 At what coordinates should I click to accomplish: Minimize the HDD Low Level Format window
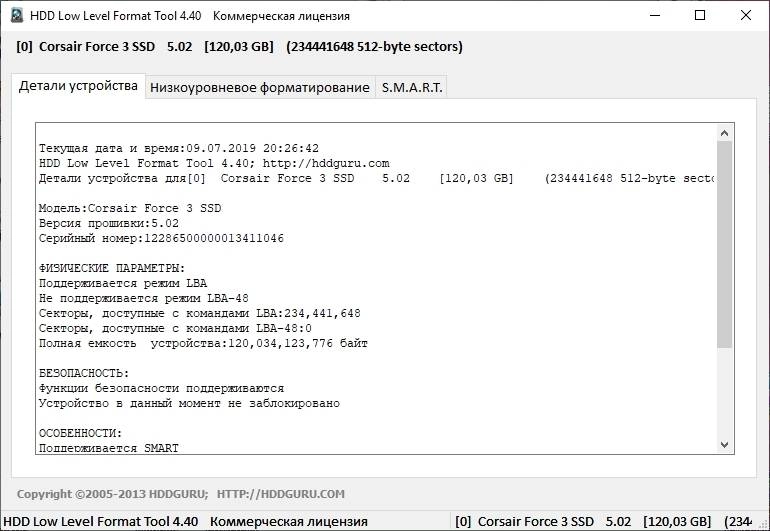click(x=655, y=16)
